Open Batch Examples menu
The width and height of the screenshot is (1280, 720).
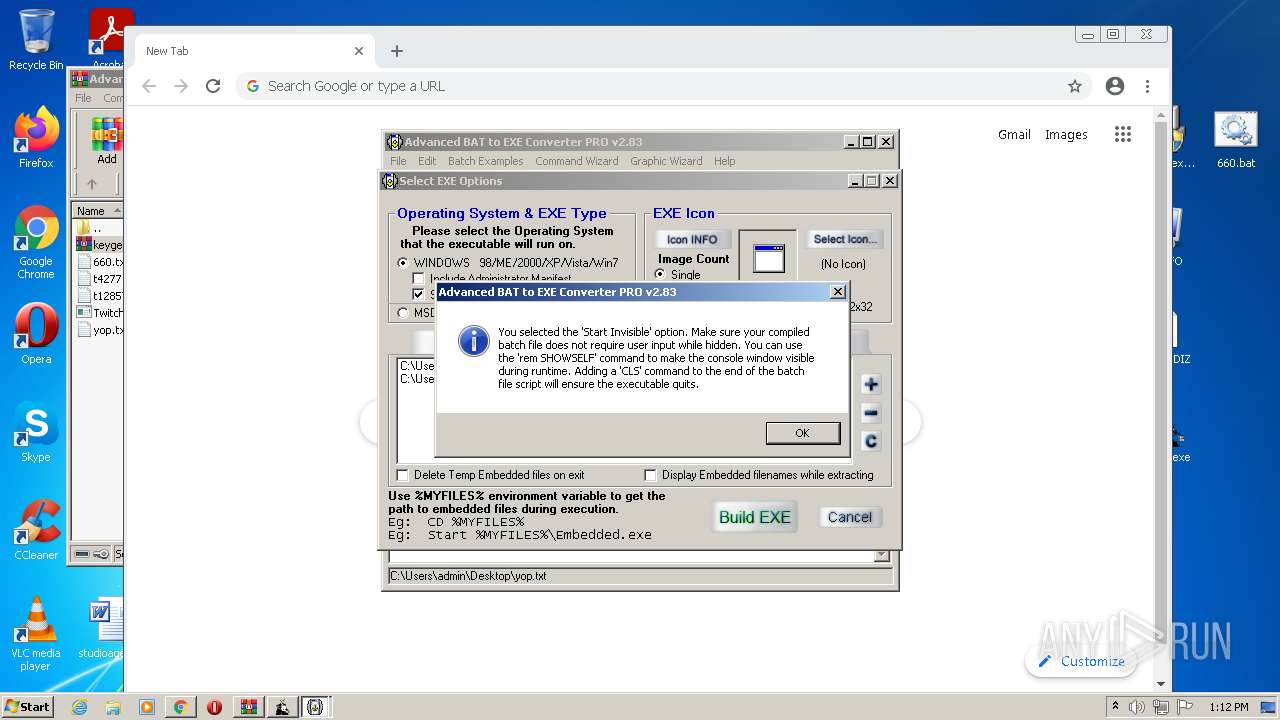coord(486,161)
